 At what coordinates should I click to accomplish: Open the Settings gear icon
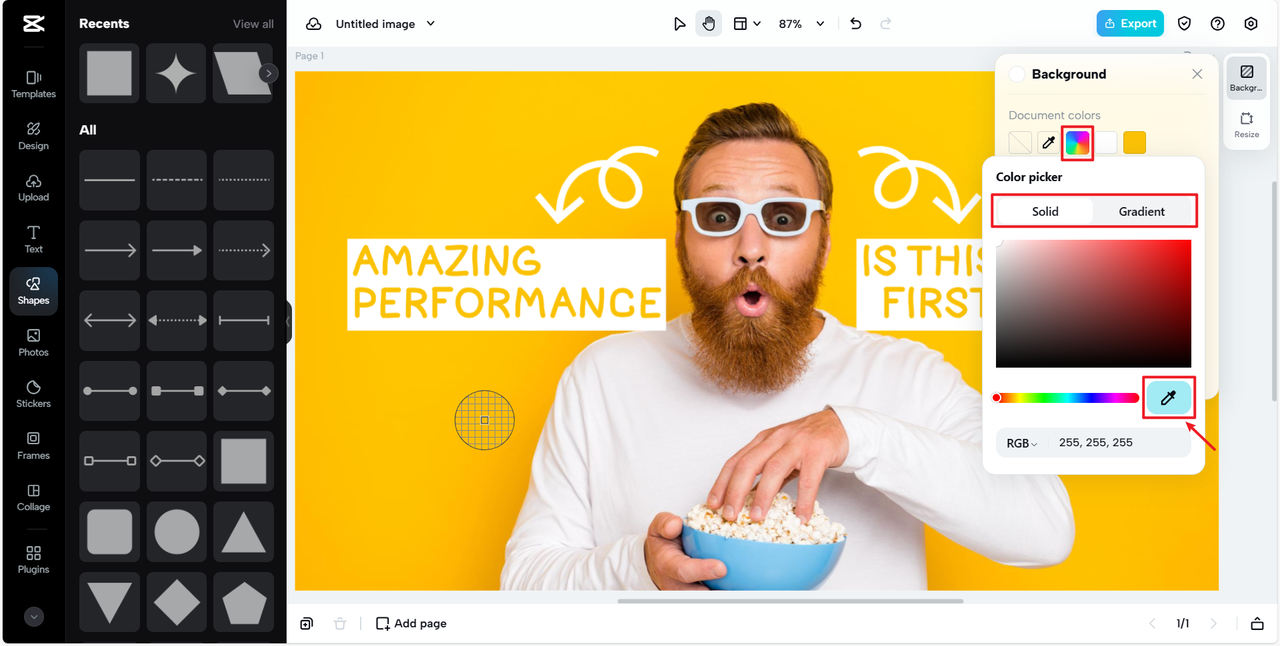tap(1251, 24)
